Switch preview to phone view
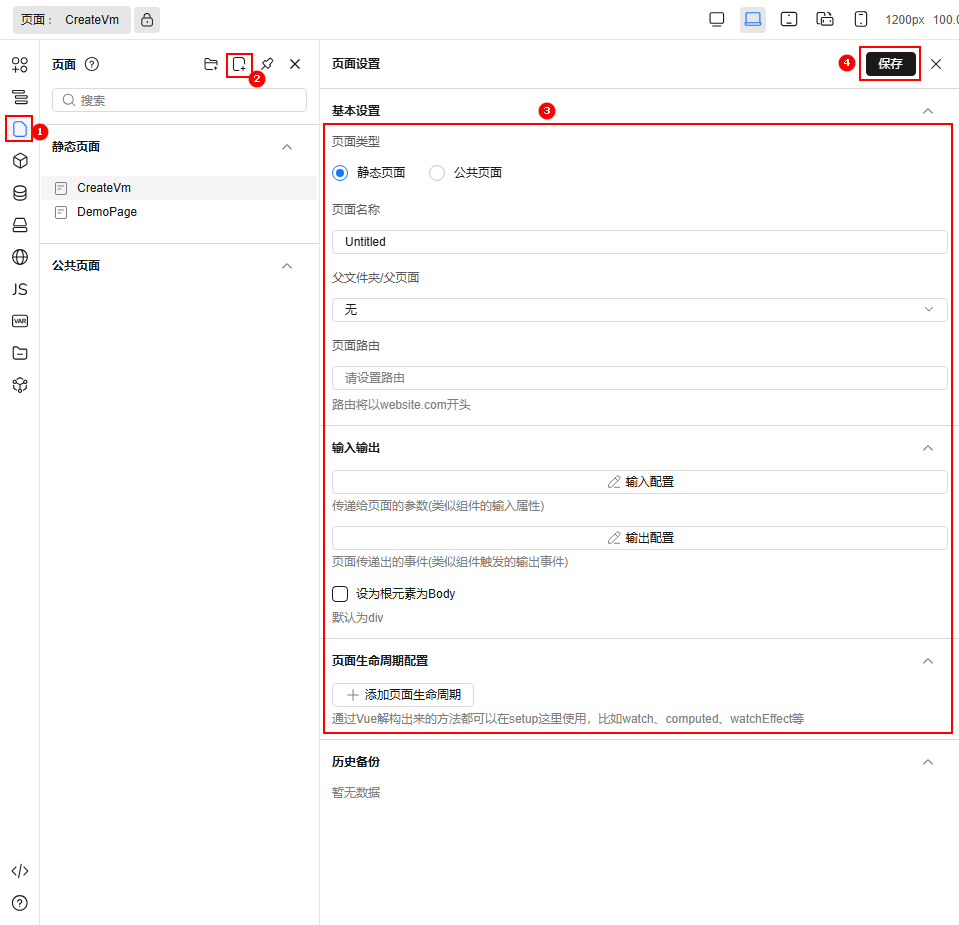 coord(860,19)
